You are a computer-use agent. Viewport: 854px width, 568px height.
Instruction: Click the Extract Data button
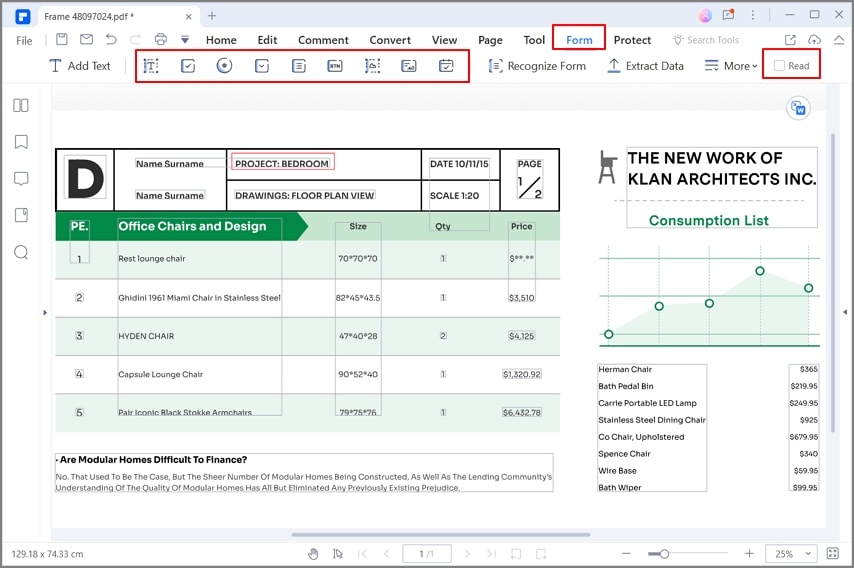pyautogui.click(x=645, y=66)
